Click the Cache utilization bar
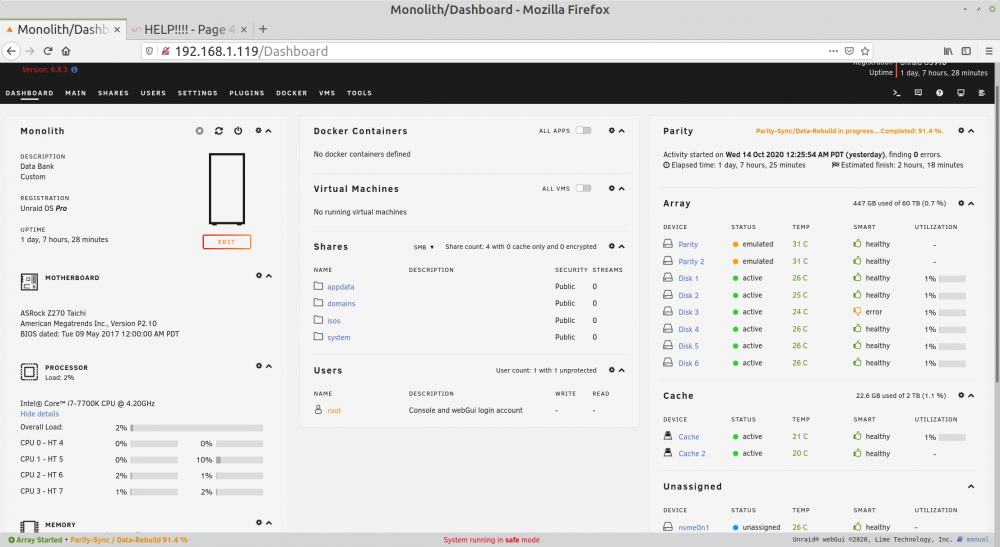 [x=952, y=437]
